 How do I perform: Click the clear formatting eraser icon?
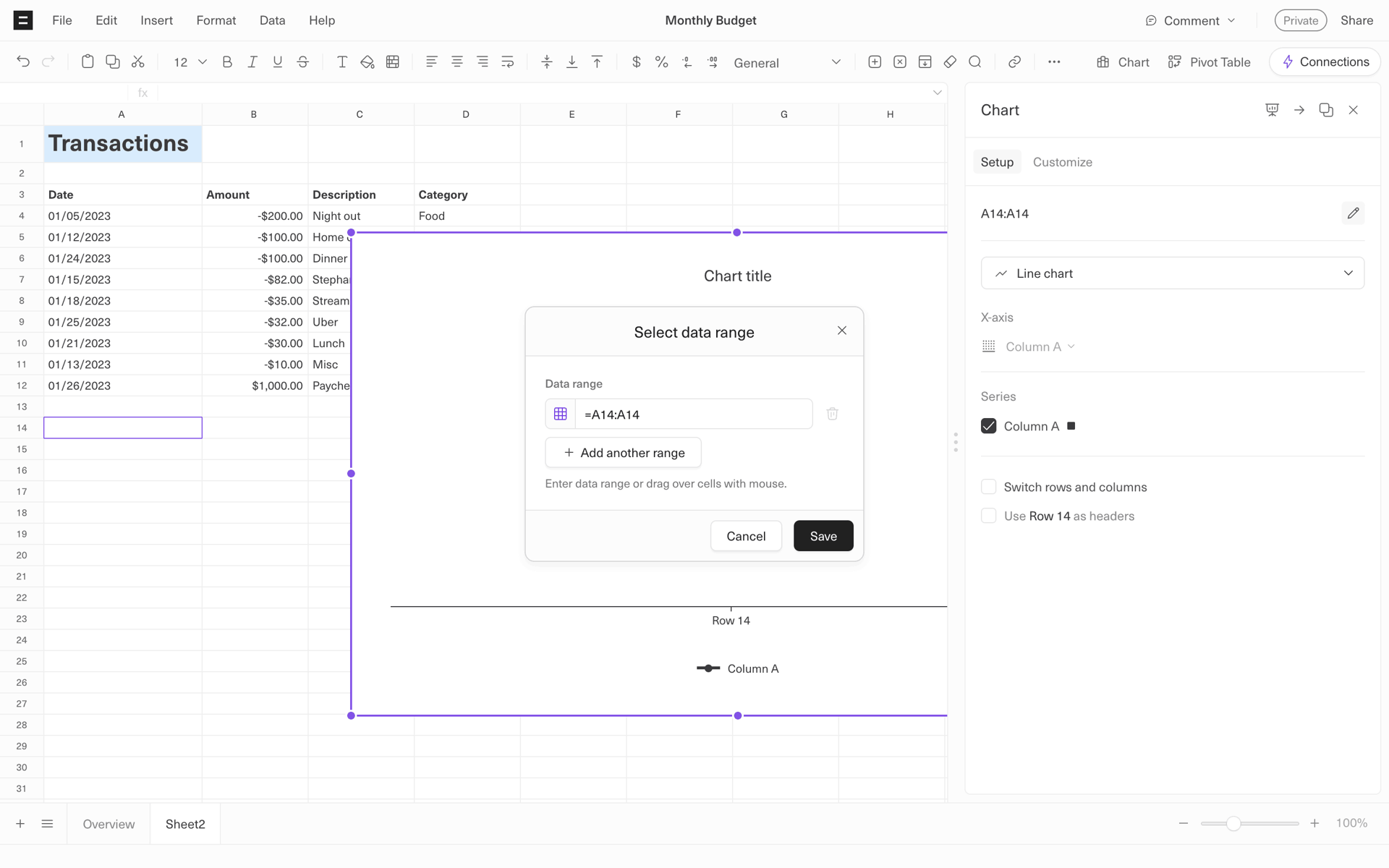[951, 62]
